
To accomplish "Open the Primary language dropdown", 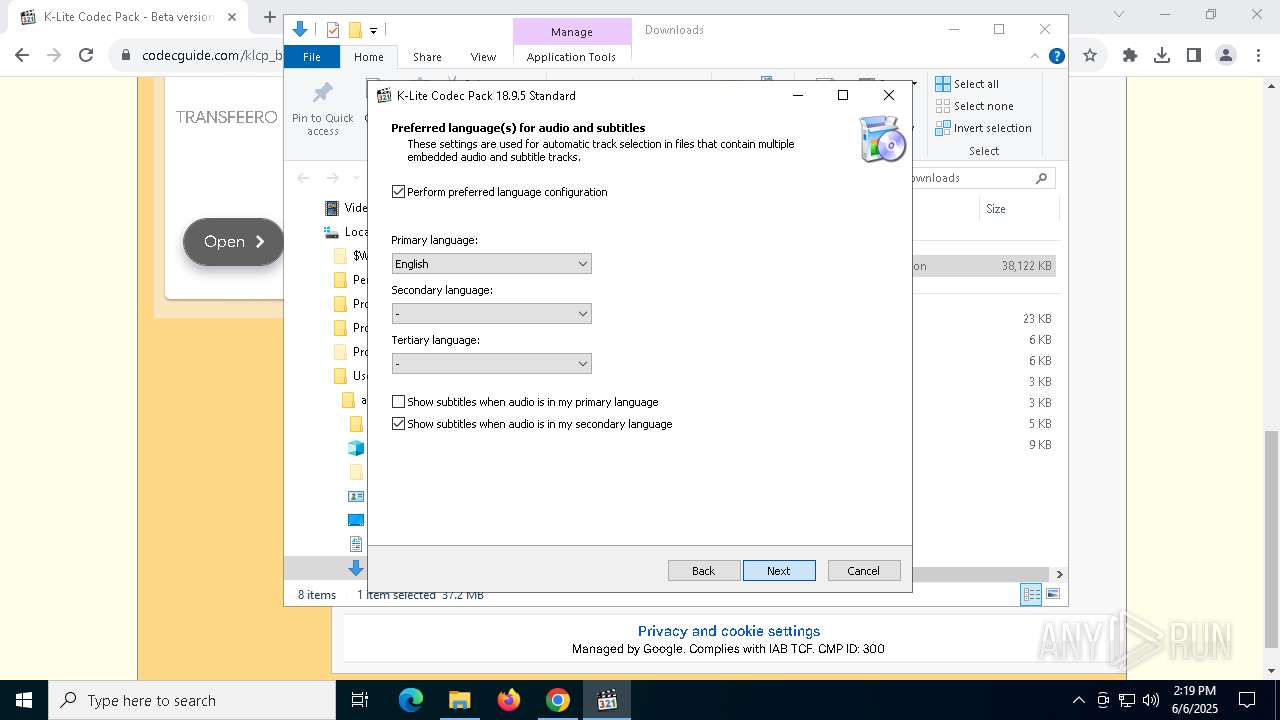I will point(491,264).
